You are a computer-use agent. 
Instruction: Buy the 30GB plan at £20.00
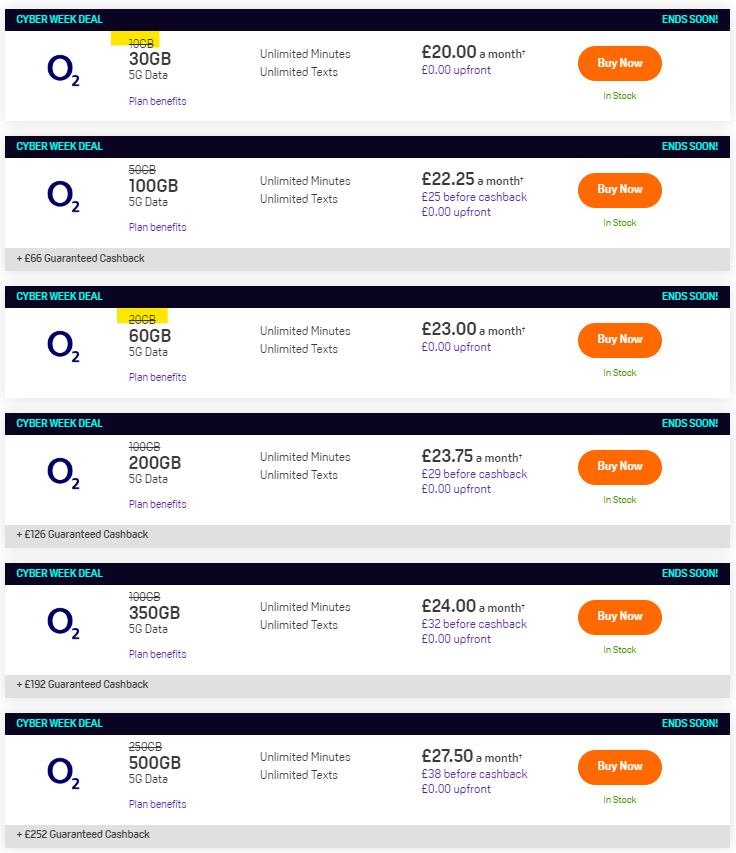620,63
